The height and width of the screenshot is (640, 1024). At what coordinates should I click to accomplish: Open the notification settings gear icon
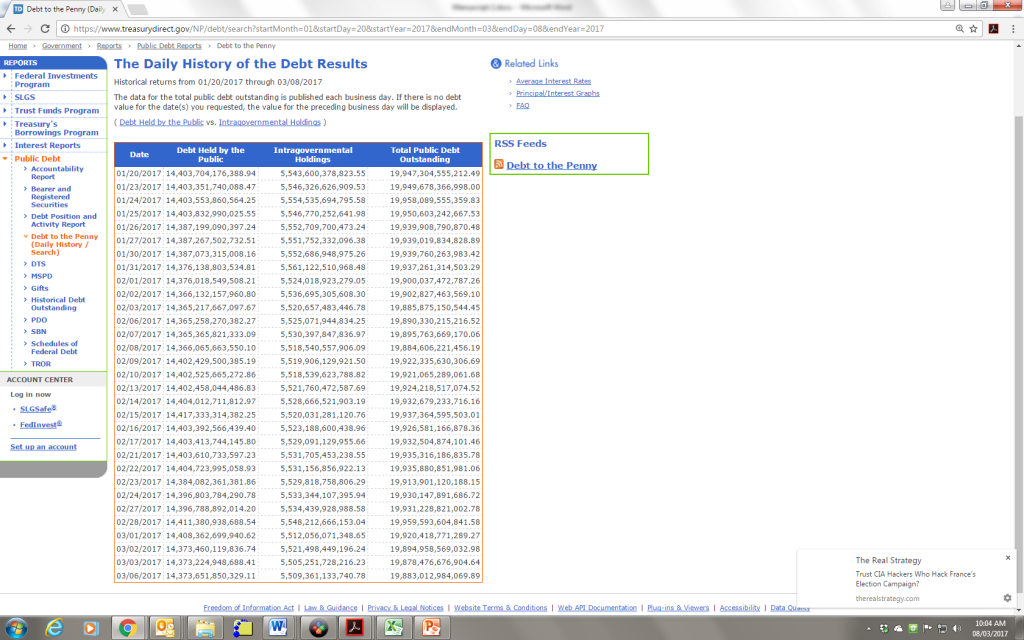tap(1007, 598)
